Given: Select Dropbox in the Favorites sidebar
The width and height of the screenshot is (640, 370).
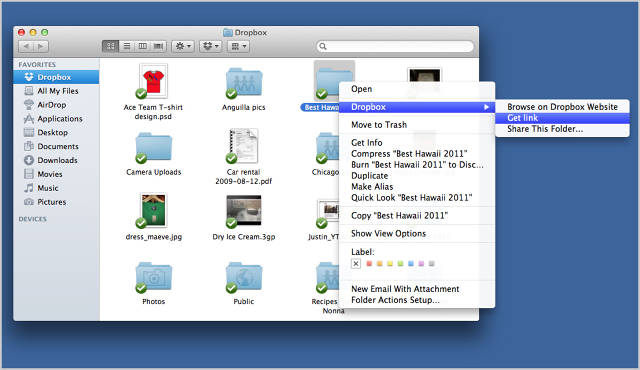Looking at the screenshot, I should tap(56, 77).
